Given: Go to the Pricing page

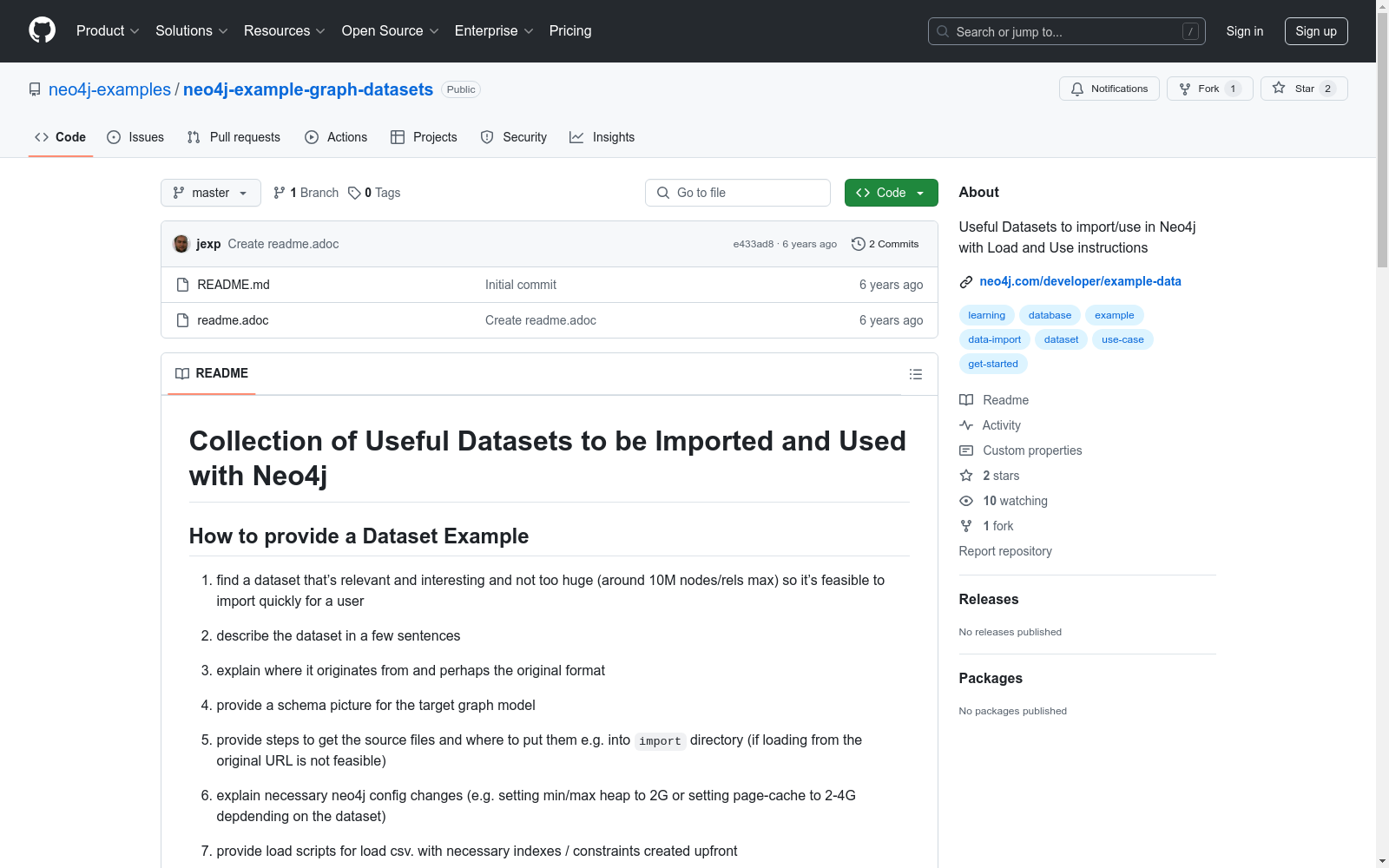Looking at the screenshot, I should 570,31.
